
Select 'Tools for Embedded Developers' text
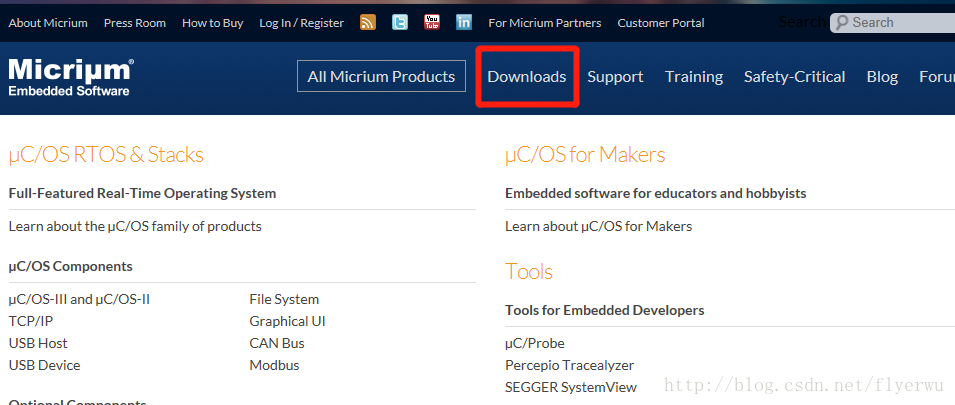(x=605, y=310)
